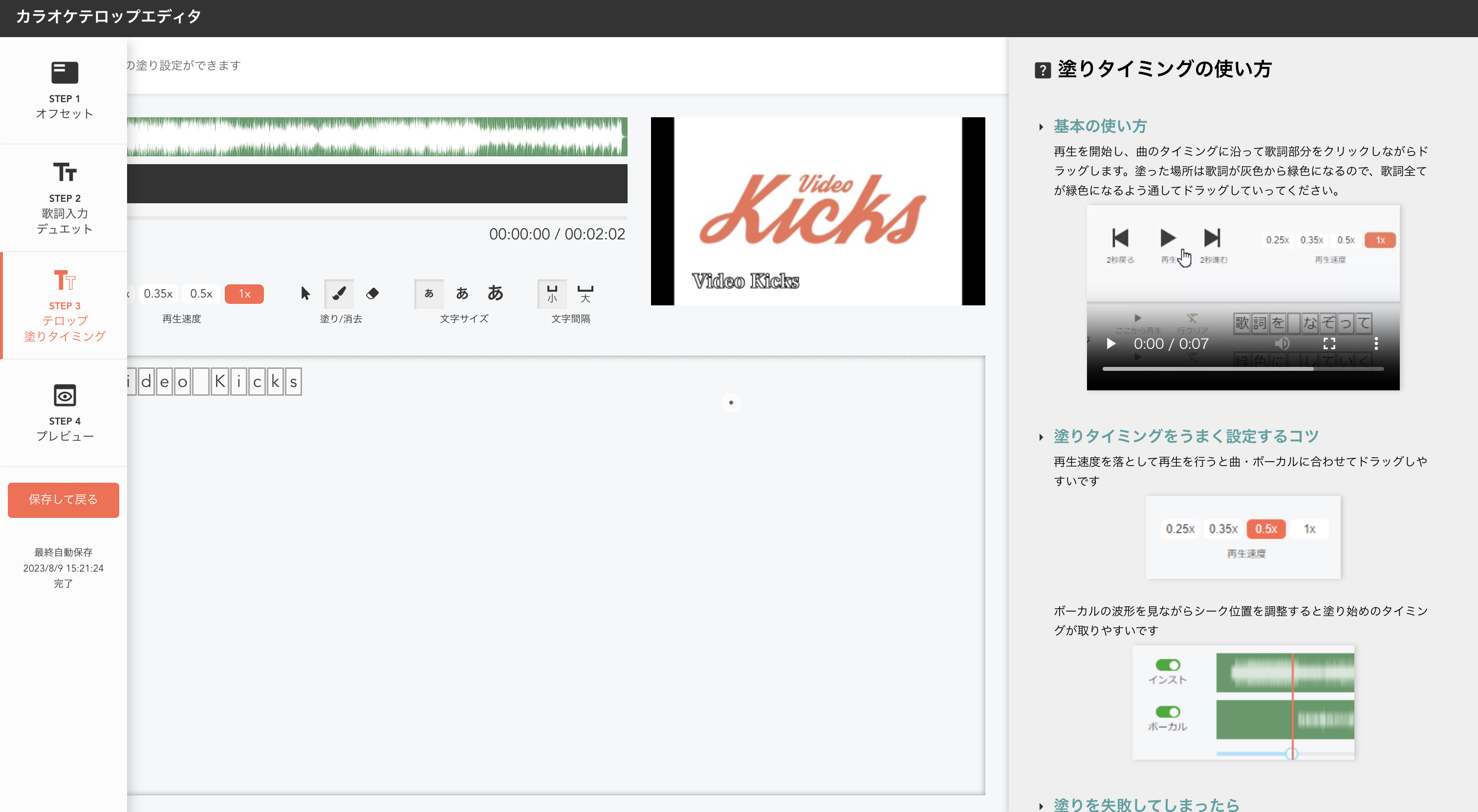
Task: Choose the large あ text size
Action: 495,294
